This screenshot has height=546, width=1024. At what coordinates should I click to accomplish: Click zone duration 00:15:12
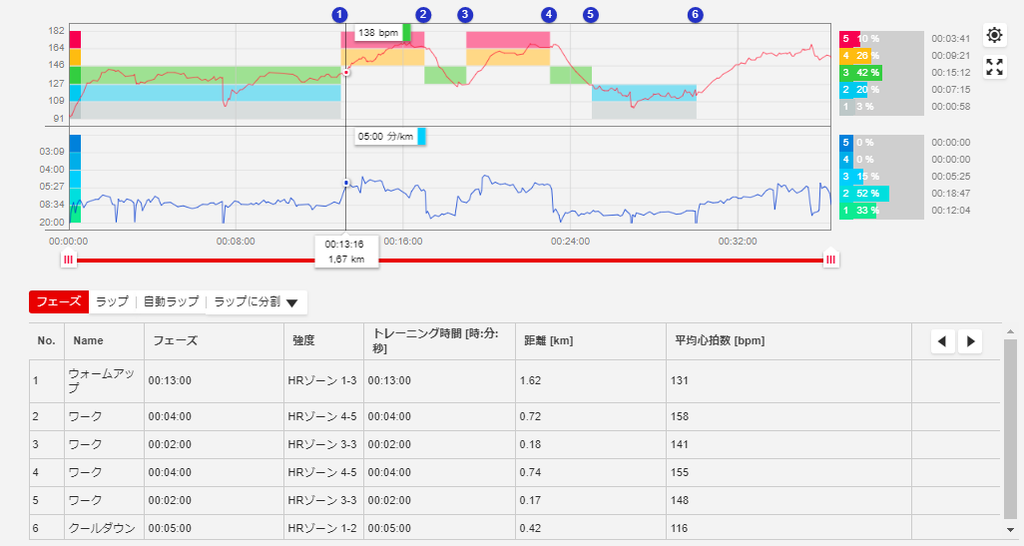pyautogui.click(x=950, y=73)
